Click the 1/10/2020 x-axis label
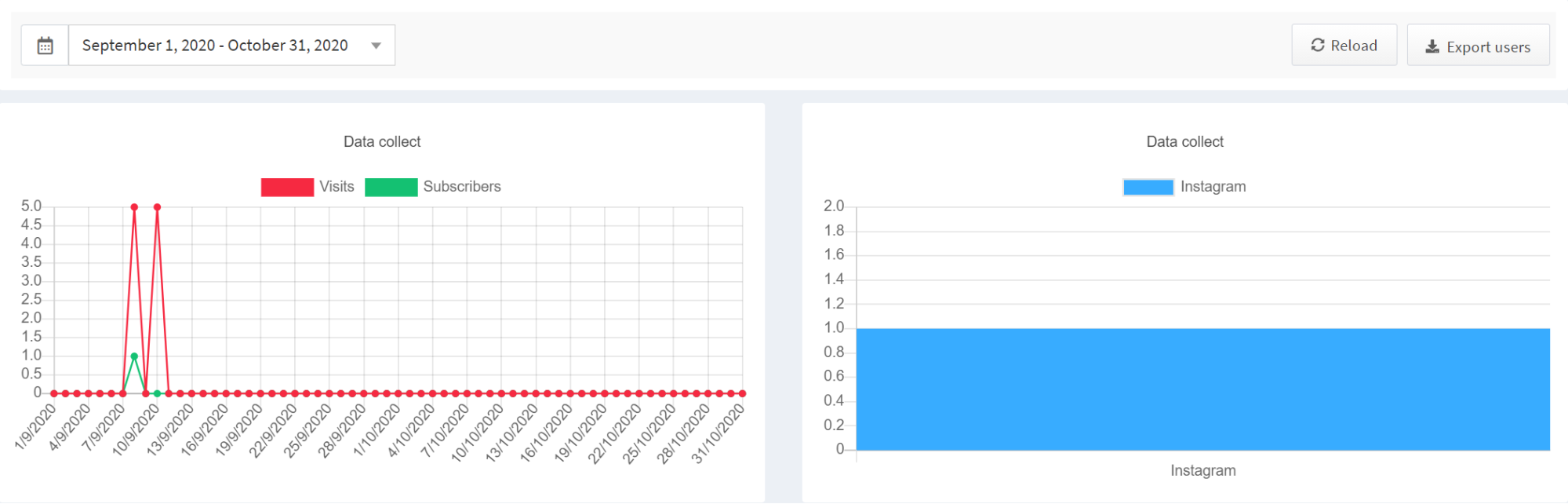 pos(377,430)
